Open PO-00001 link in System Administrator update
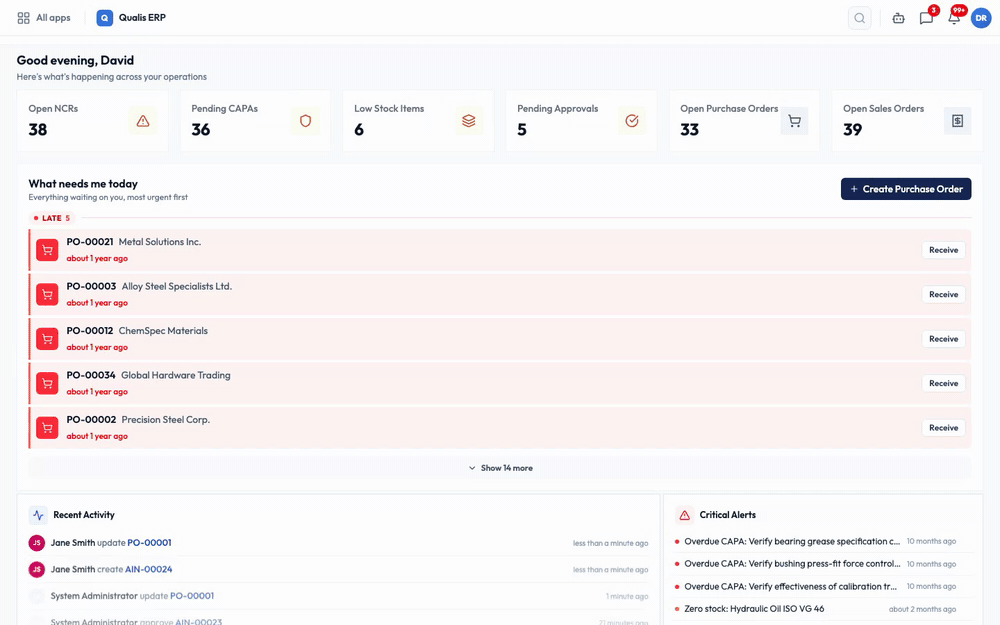 192,596
